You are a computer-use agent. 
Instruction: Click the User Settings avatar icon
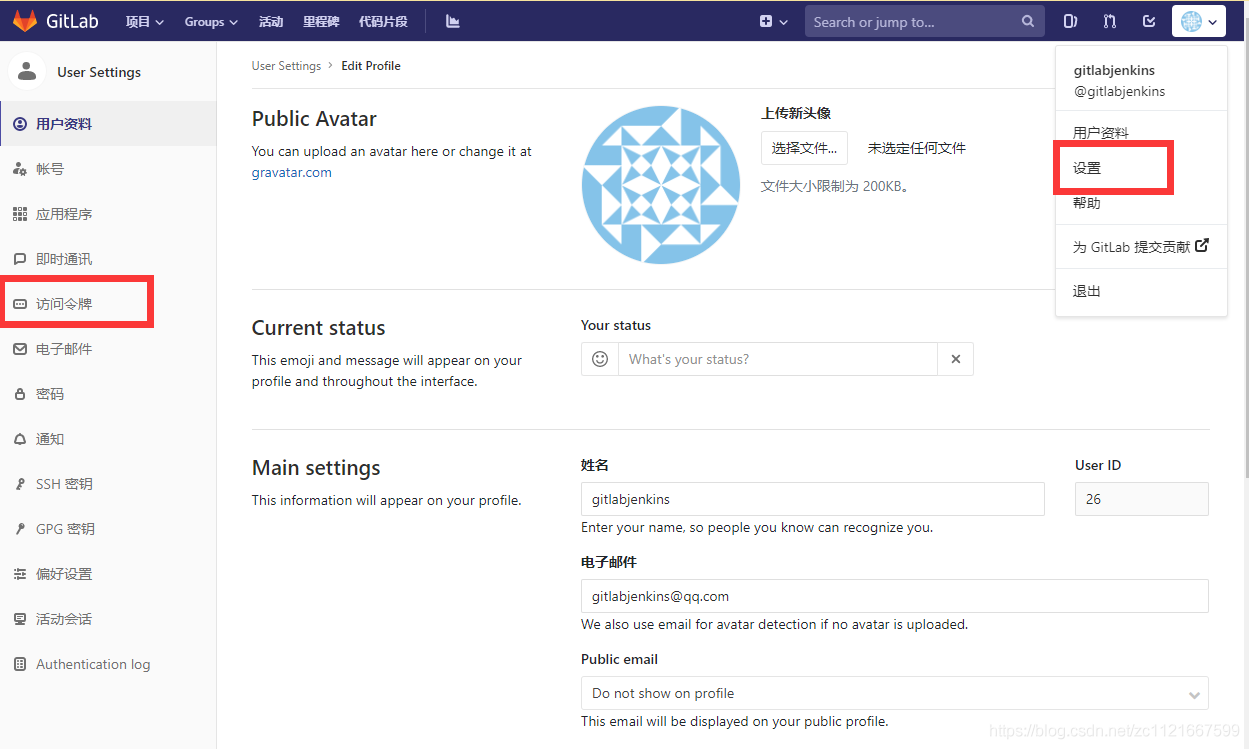click(x=27, y=71)
